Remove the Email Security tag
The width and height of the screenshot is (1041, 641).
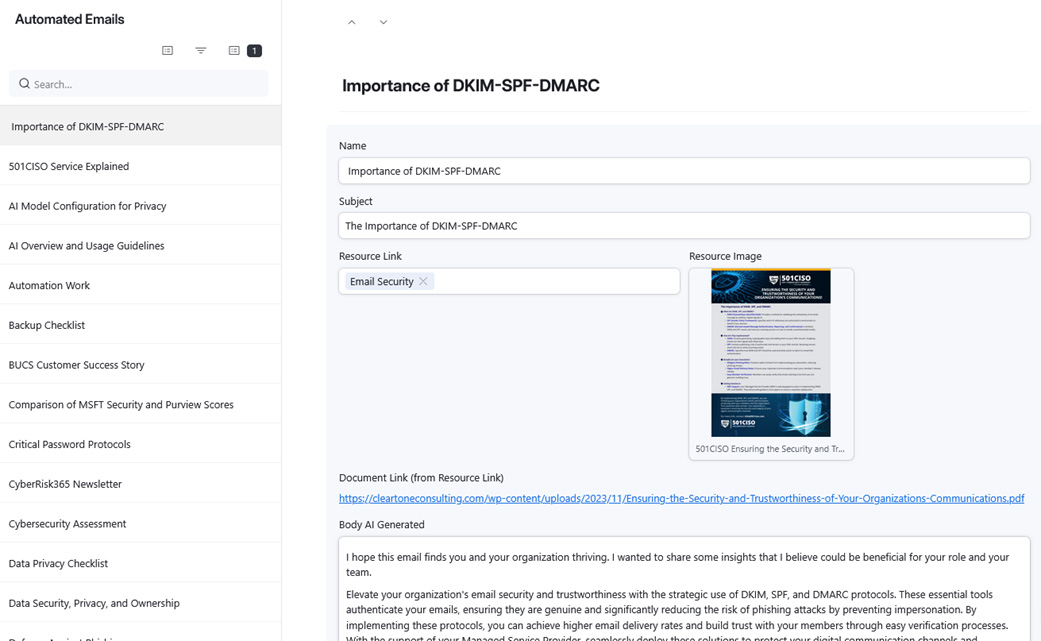[423, 282]
